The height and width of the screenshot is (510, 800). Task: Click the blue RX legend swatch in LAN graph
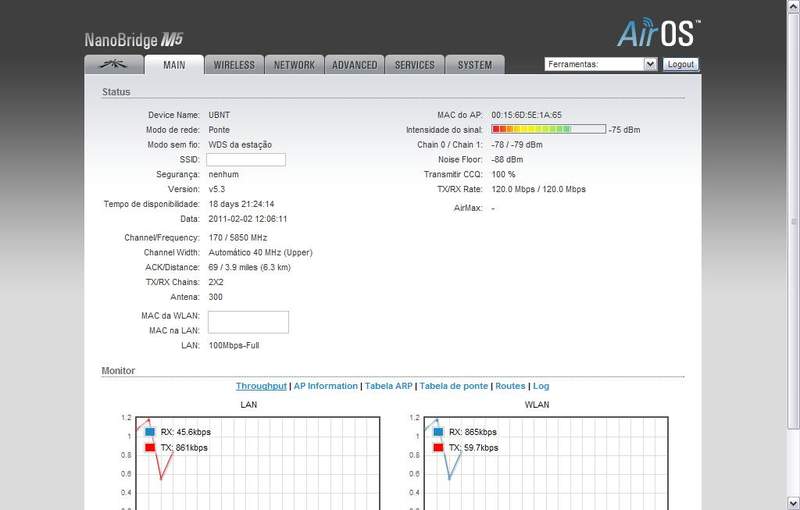point(150,432)
